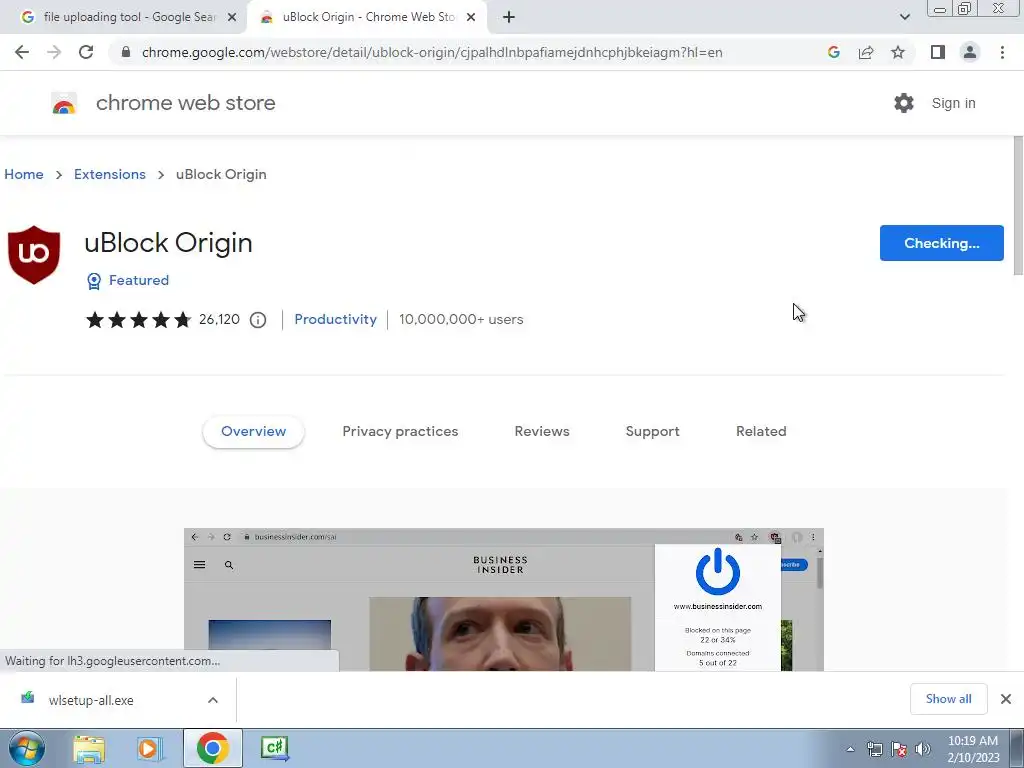Bookmark this page with star icon
Screen dimensions: 1024x768
point(898,52)
